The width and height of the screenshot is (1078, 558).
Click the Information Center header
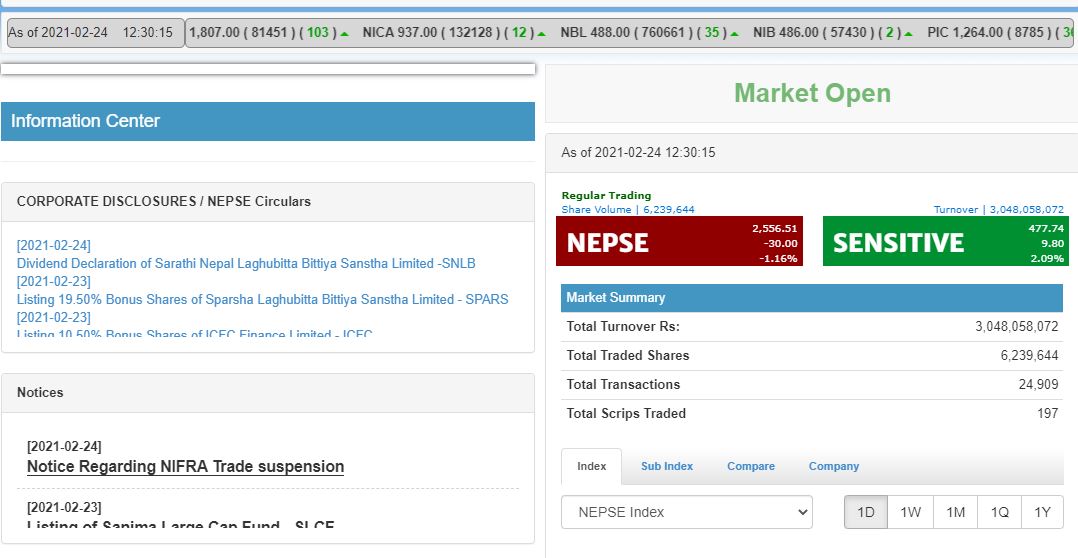point(267,121)
